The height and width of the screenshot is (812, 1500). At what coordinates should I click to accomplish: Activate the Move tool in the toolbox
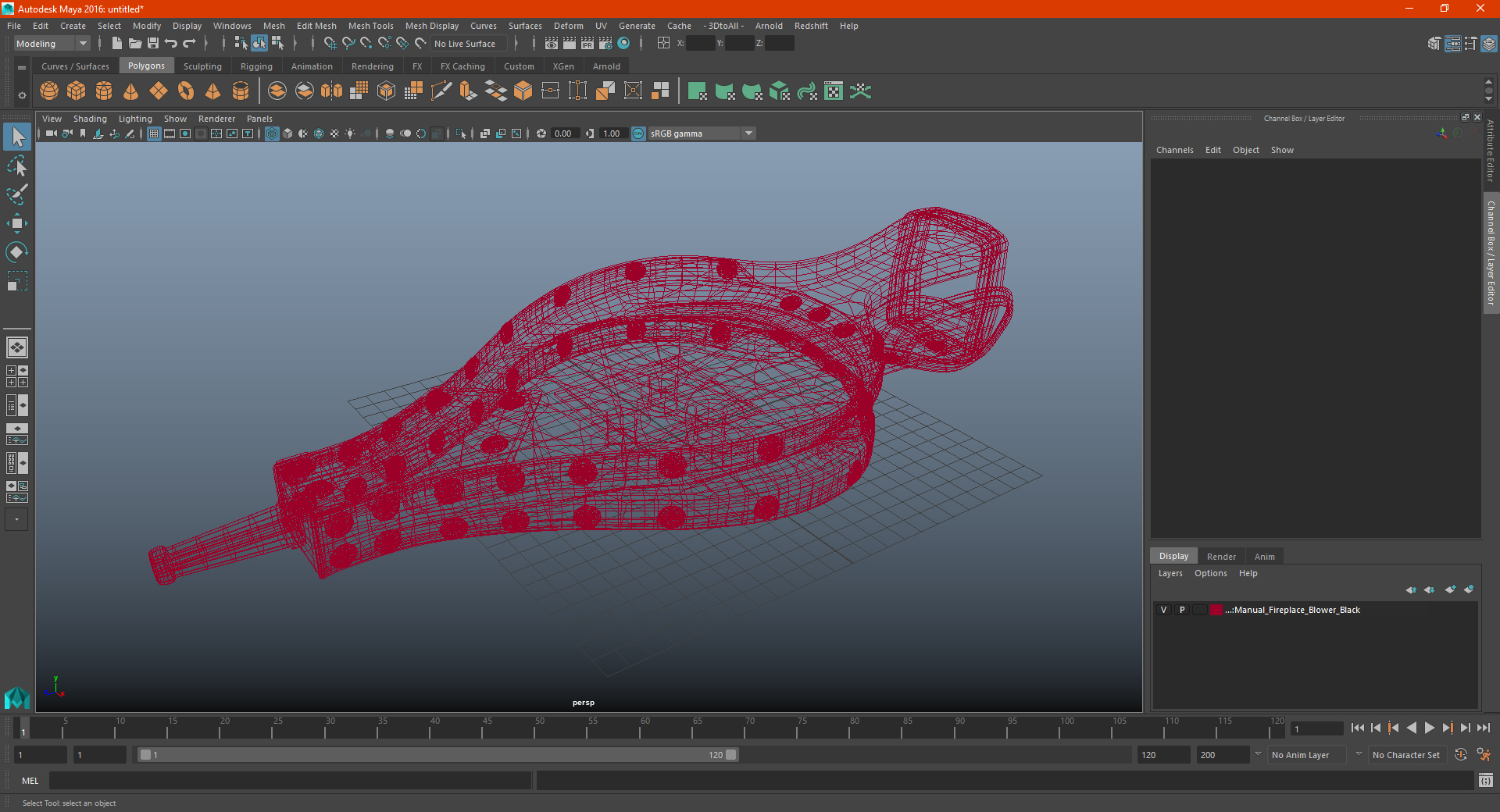click(16, 223)
